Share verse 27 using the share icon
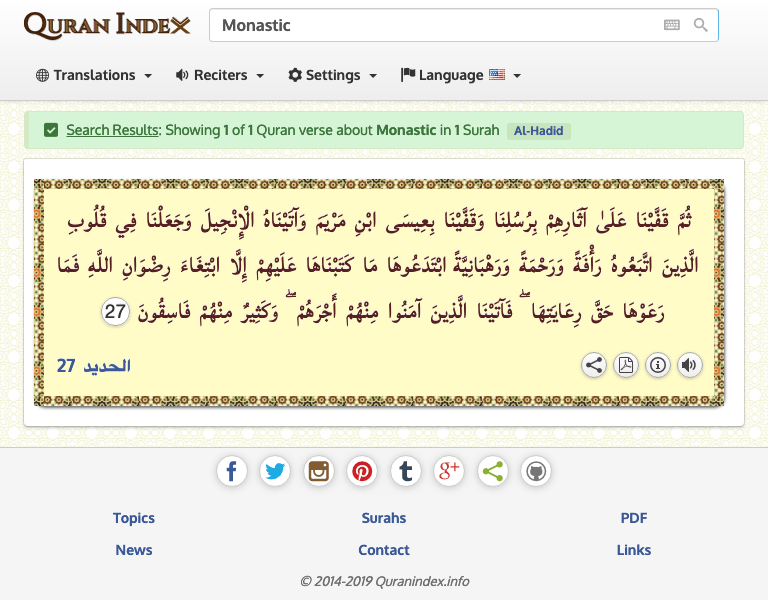 pyautogui.click(x=594, y=365)
